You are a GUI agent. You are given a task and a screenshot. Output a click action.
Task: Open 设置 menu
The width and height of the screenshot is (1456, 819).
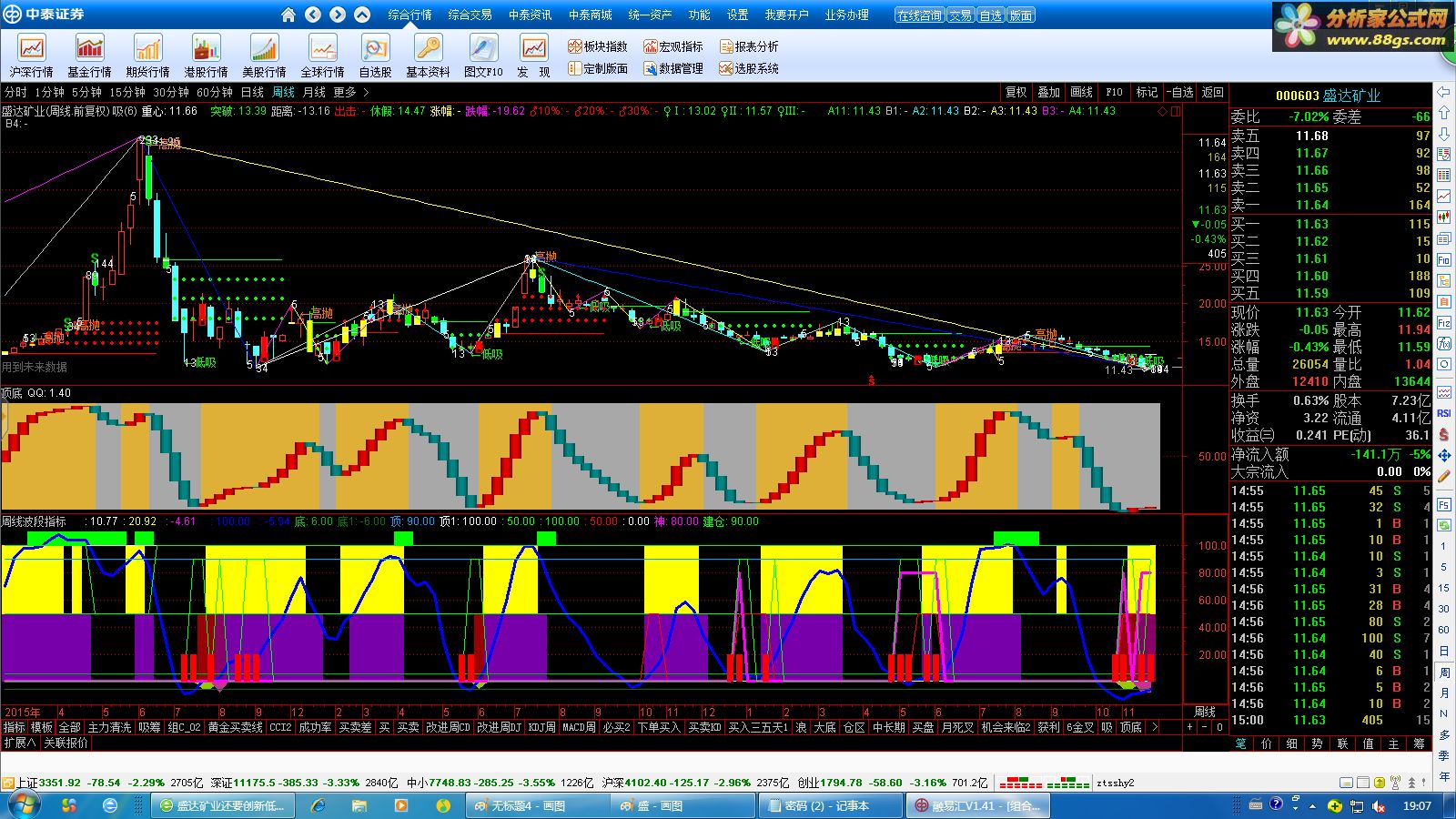[737, 15]
